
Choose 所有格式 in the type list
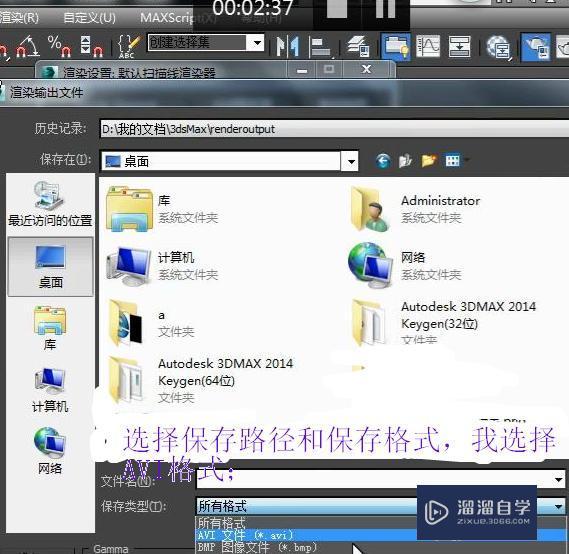click(x=222, y=523)
